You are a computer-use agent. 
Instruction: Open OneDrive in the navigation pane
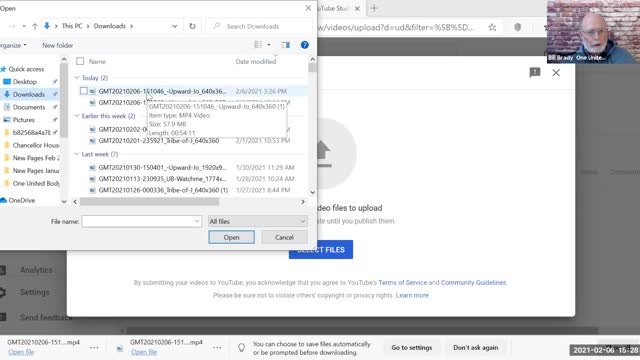pos(22,200)
